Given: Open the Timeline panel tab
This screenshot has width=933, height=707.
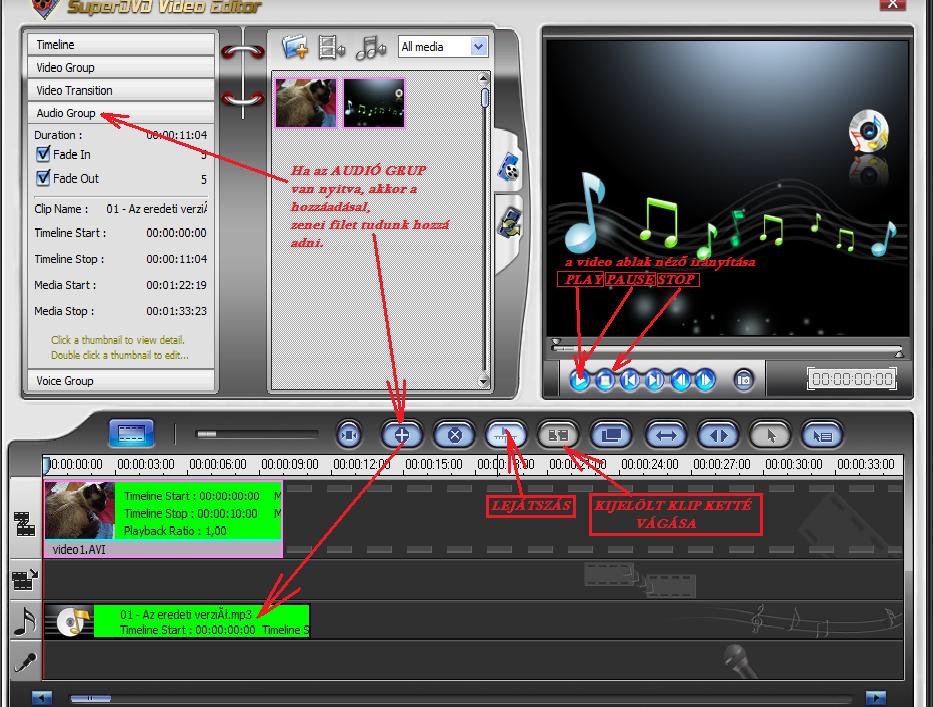Looking at the screenshot, I should [x=121, y=45].
